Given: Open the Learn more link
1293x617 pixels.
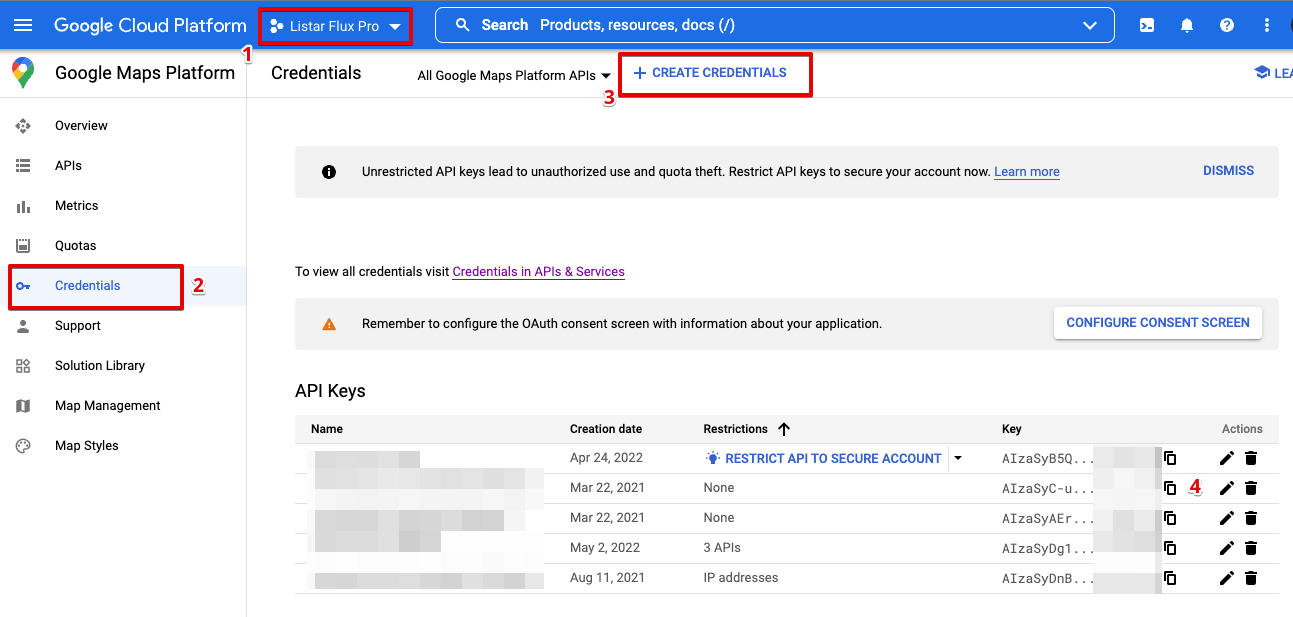Looking at the screenshot, I should click(1027, 172).
